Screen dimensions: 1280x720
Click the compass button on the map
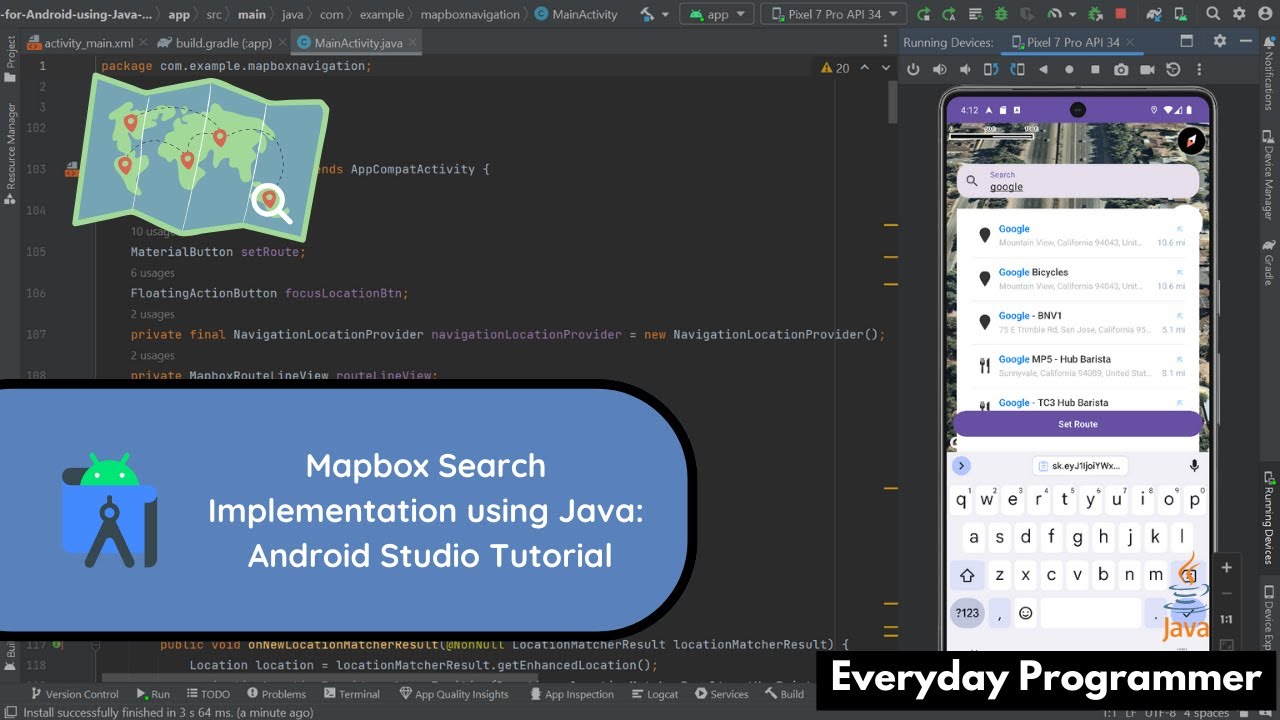coord(1190,141)
